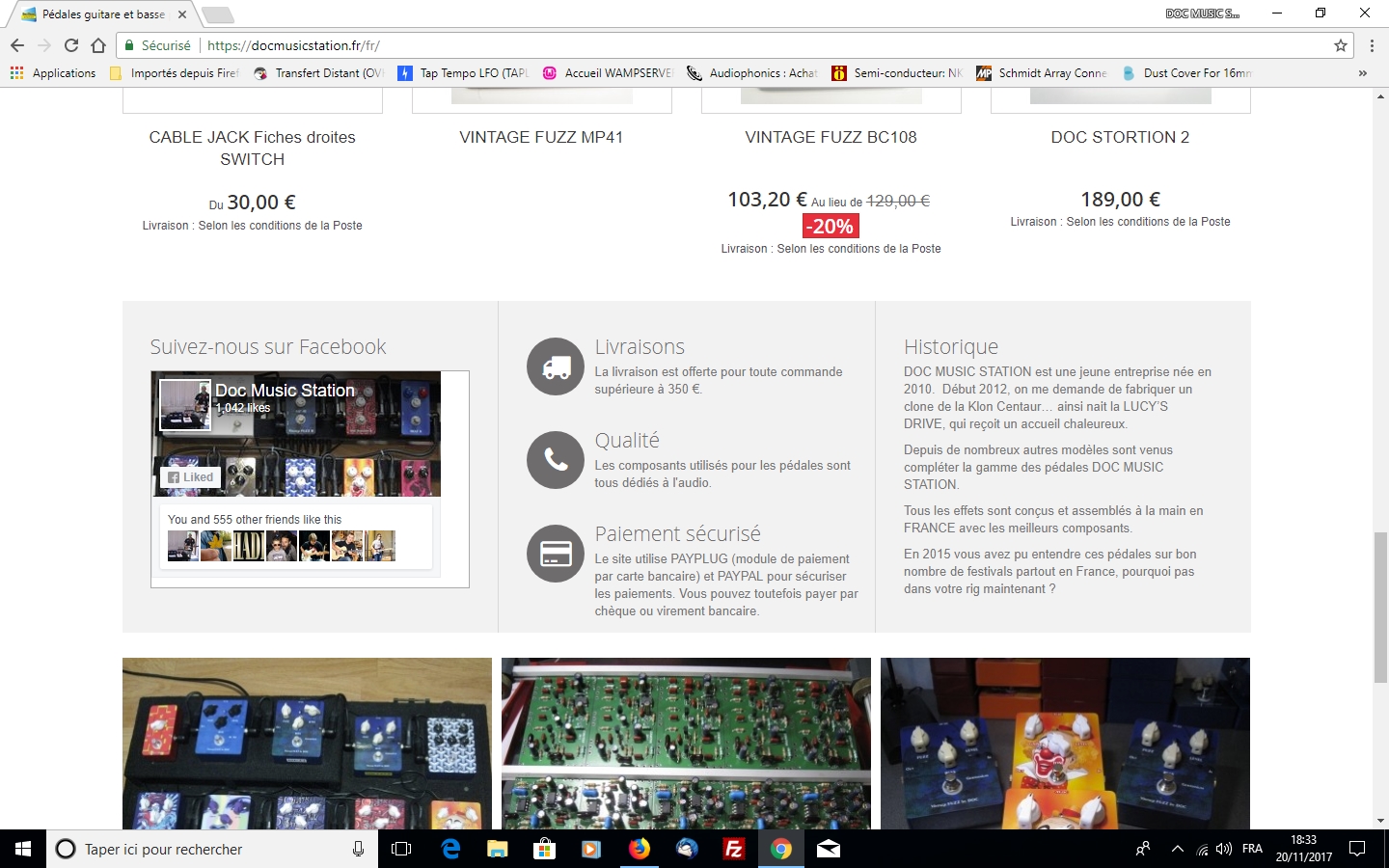1389x868 pixels.
Task: Reload the page with refresh icon
Action: click(x=71, y=45)
